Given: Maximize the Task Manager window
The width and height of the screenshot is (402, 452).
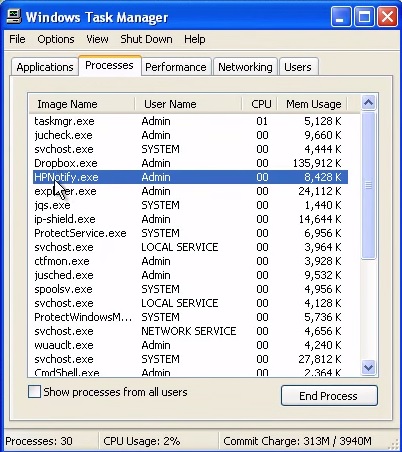Looking at the screenshot, I should pos(364,16).
